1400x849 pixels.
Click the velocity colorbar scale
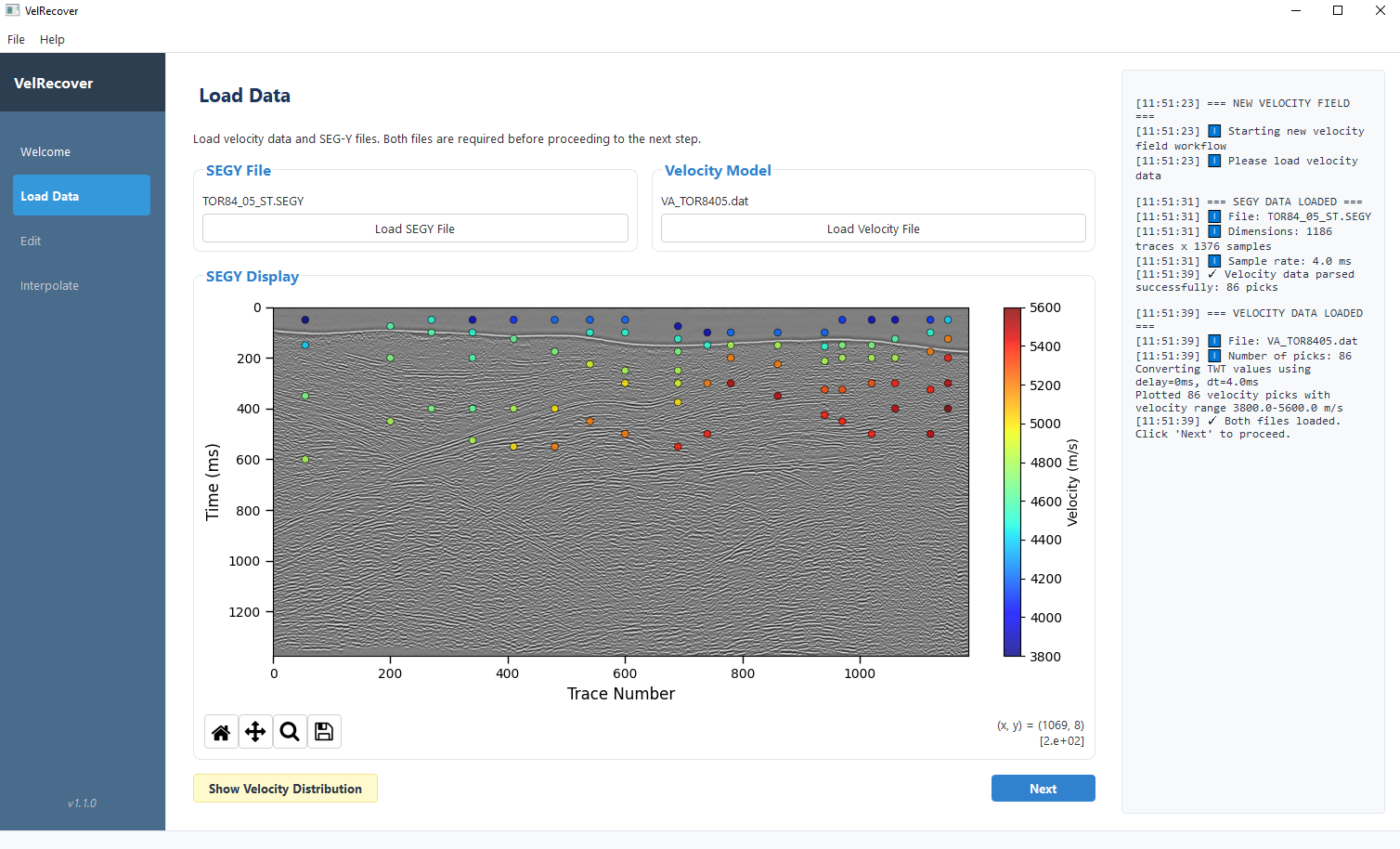(1012, 481)
